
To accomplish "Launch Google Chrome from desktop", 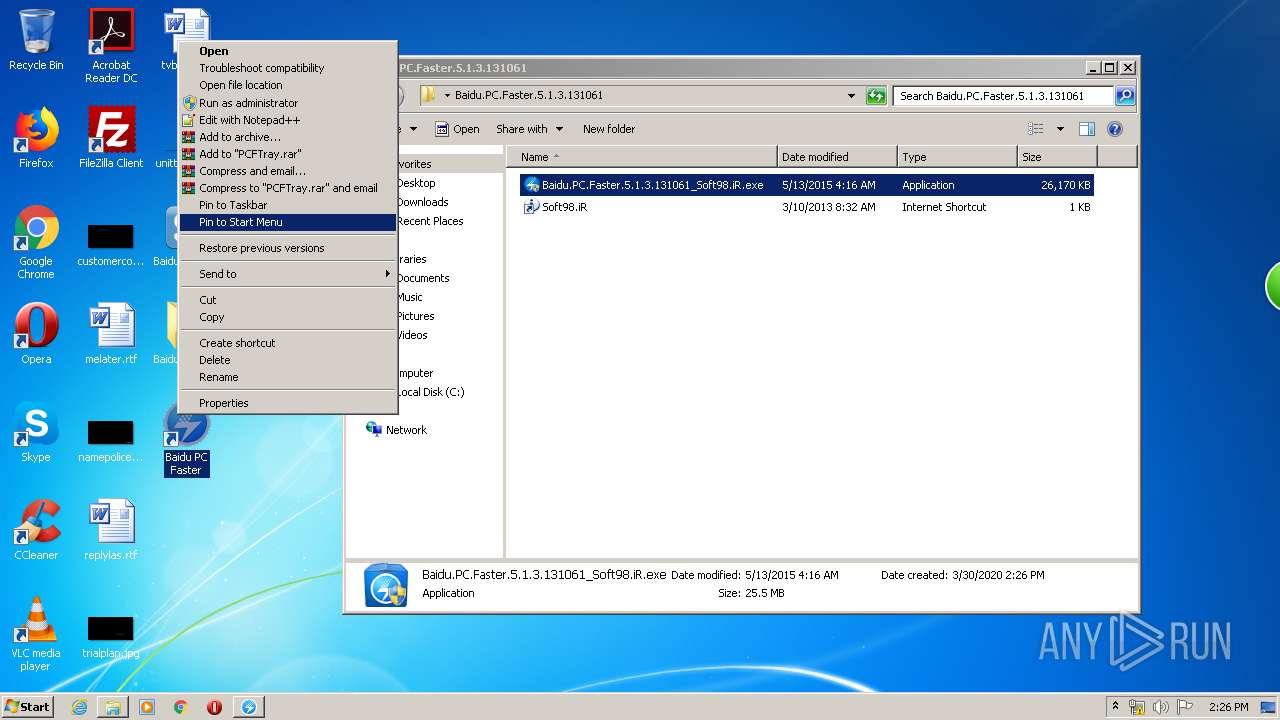I will (x=36, y=243).
